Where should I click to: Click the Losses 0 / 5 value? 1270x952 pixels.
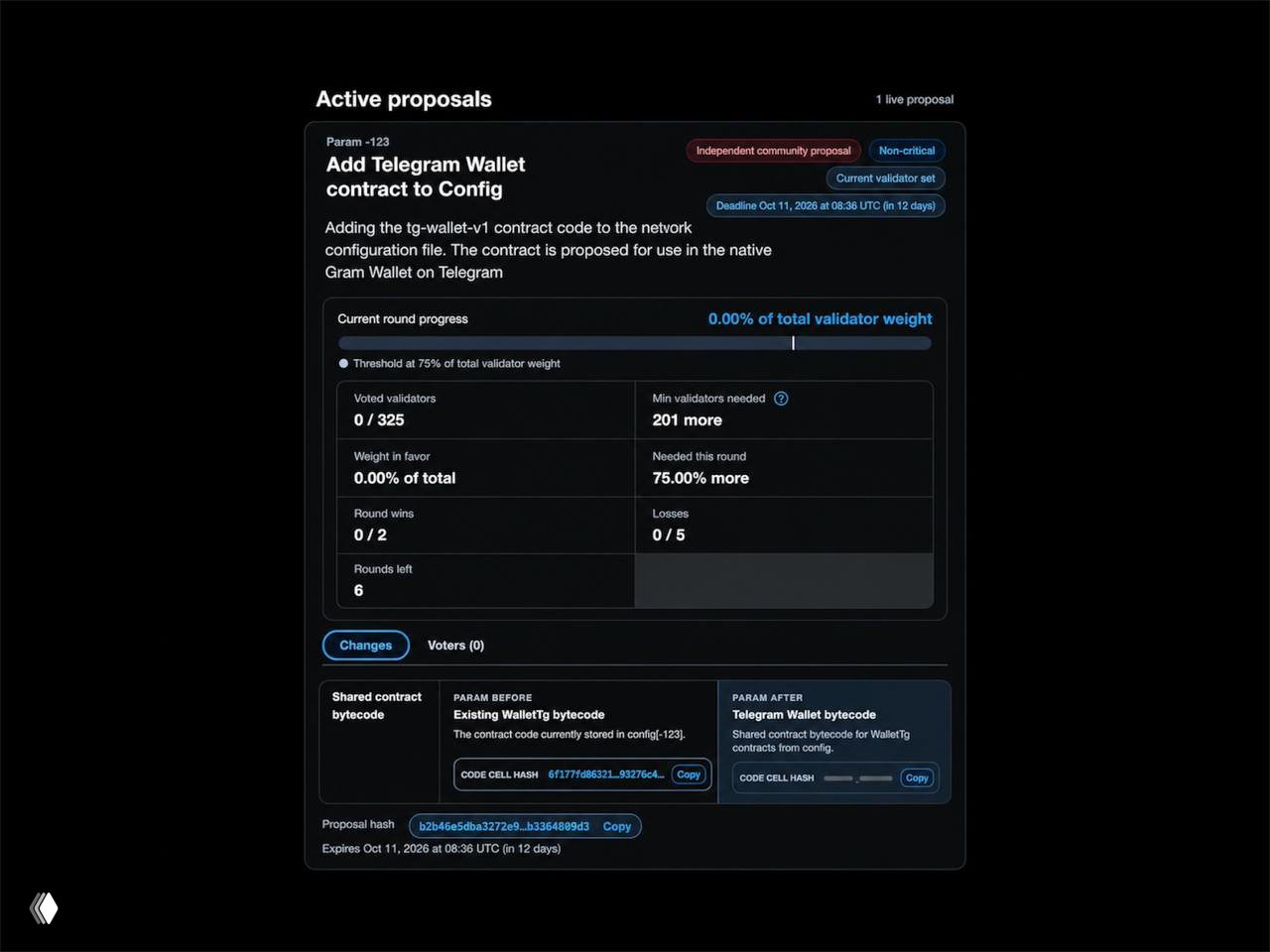pos(669,535)
